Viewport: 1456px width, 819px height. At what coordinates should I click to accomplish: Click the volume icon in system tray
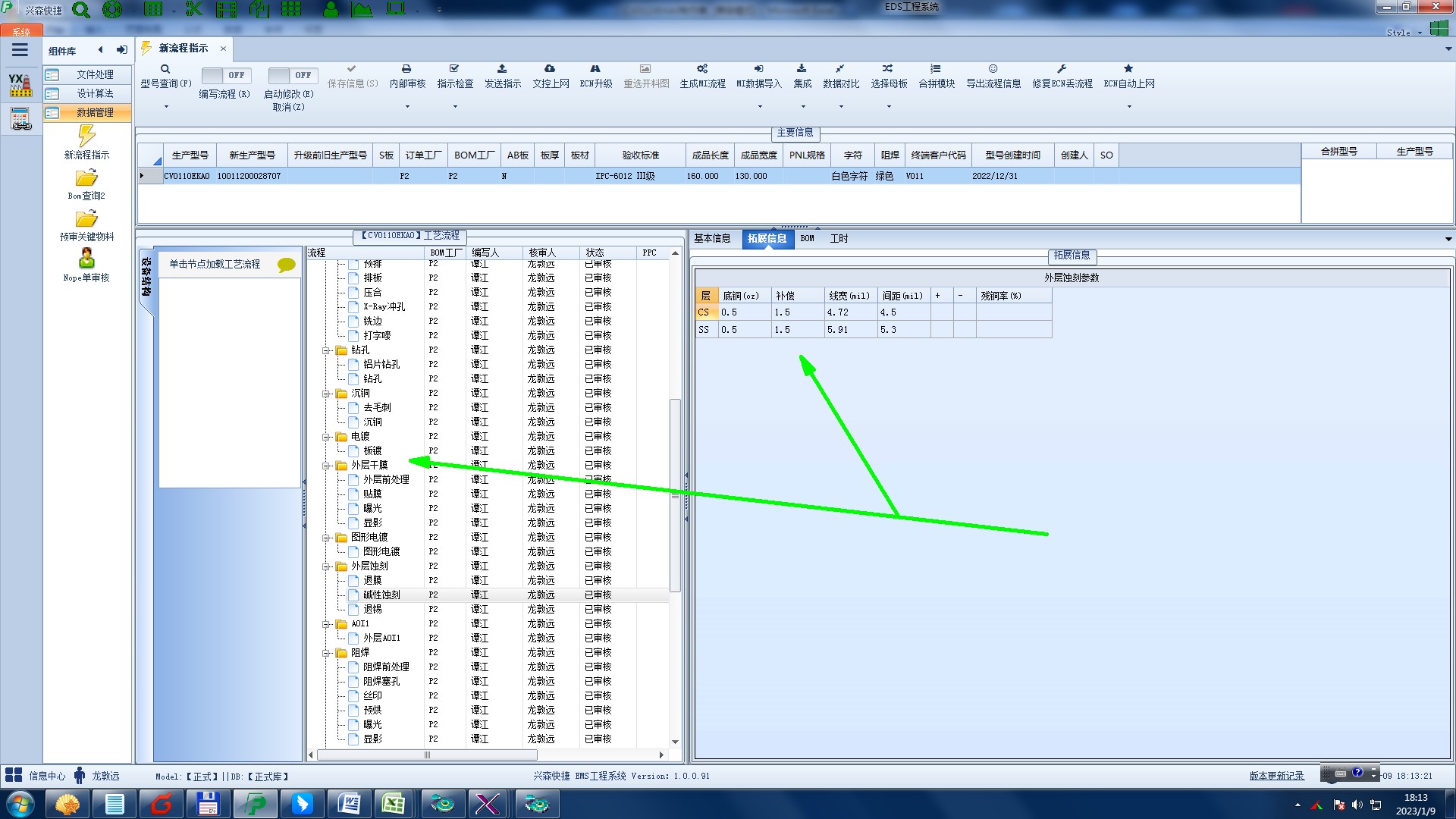coord(1357,805)
